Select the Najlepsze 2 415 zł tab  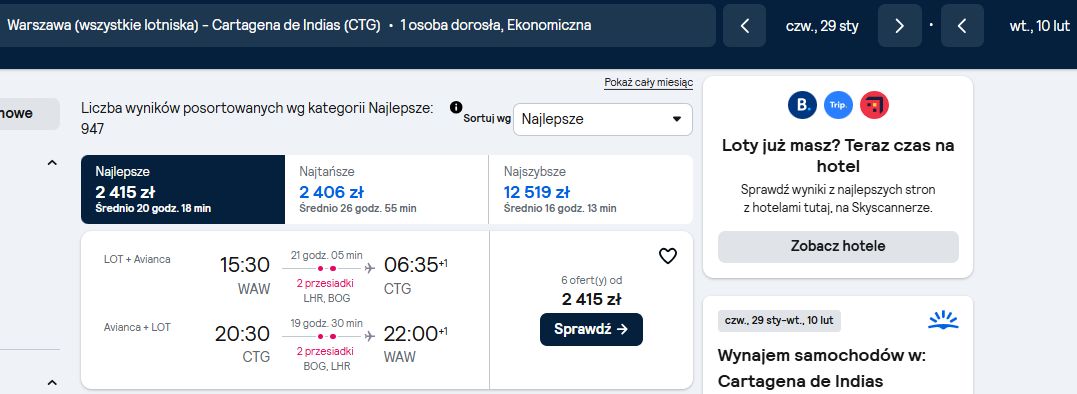(183, 189)
